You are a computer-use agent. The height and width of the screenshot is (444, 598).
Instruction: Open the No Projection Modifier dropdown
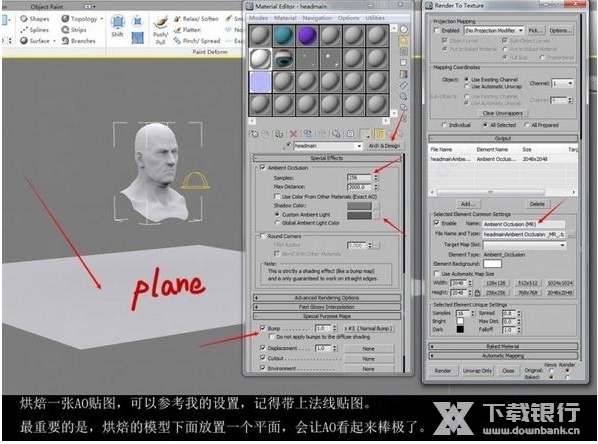pos(521,30)
